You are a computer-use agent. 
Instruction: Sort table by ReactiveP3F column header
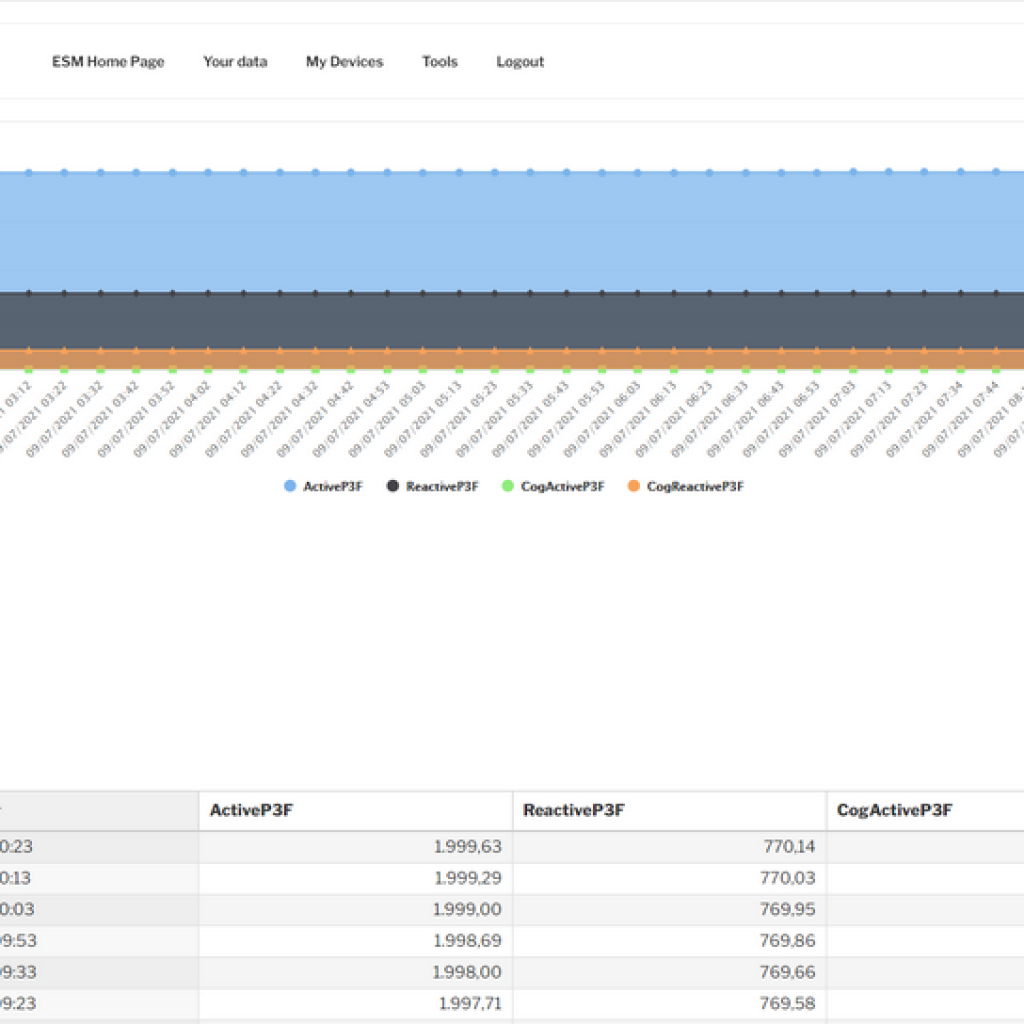(574, 810)
